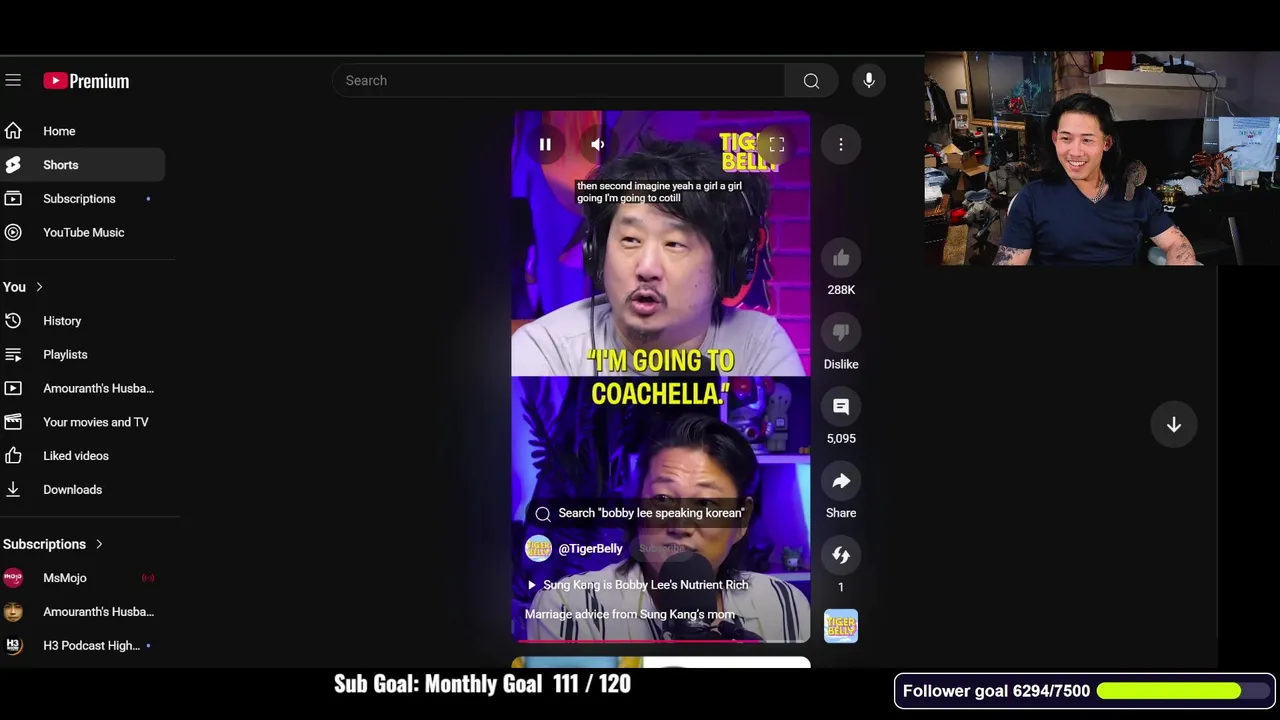
Task: Click the Subscriptions icon
Action: coord(13,199)
